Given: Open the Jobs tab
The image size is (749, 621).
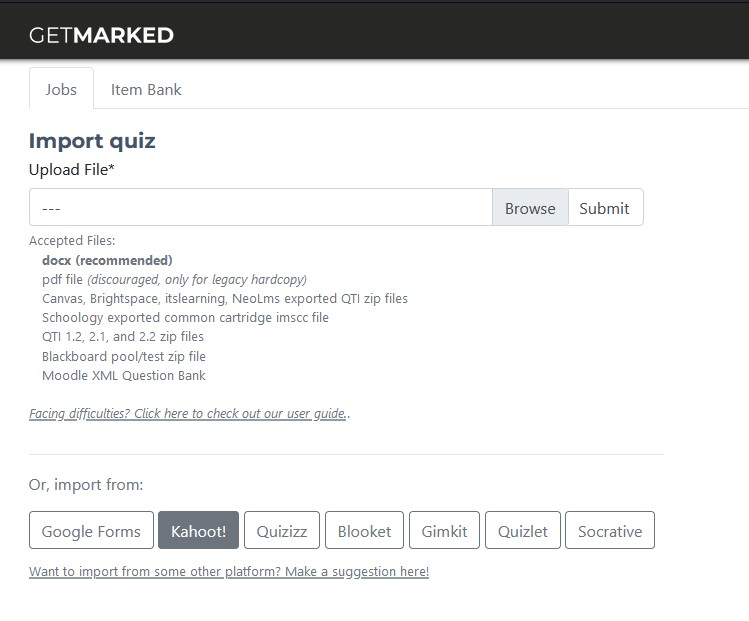Looking at the screenshot, I should (x=61, y=89).
